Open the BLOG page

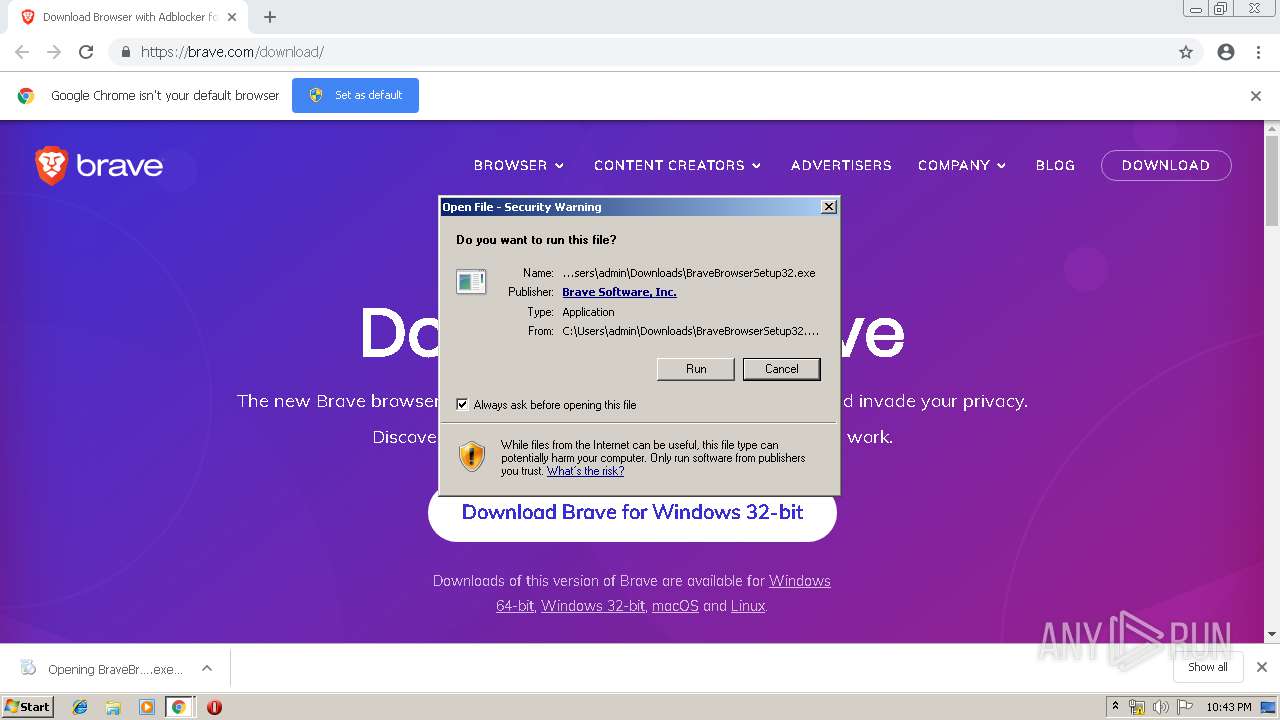[x=1055, y=165]
